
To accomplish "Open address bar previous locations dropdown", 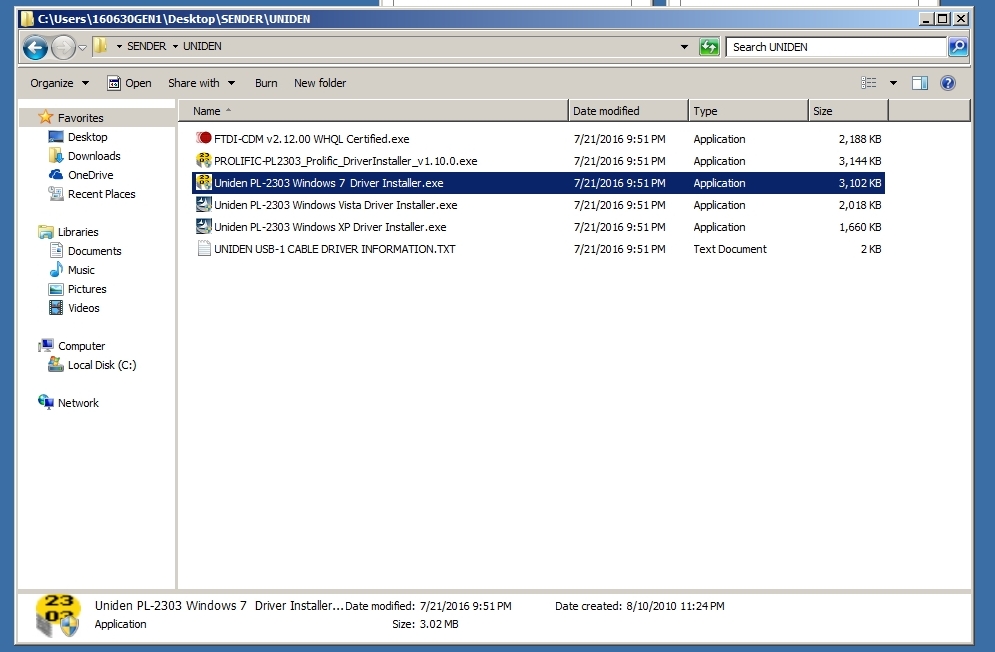I will pyautogui.click(x=684, y=47).
